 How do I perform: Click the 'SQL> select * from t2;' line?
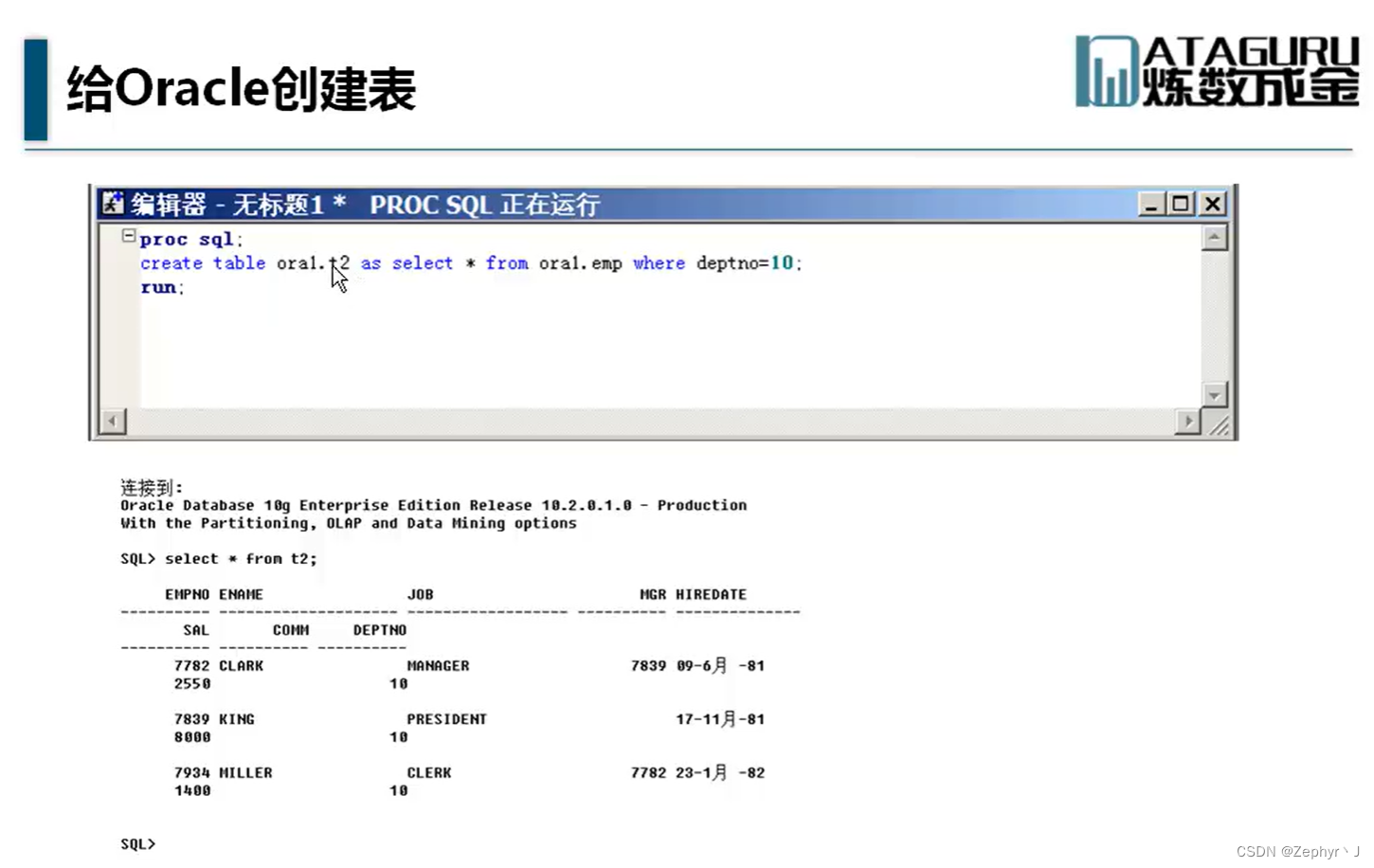[x=219, y=559]
